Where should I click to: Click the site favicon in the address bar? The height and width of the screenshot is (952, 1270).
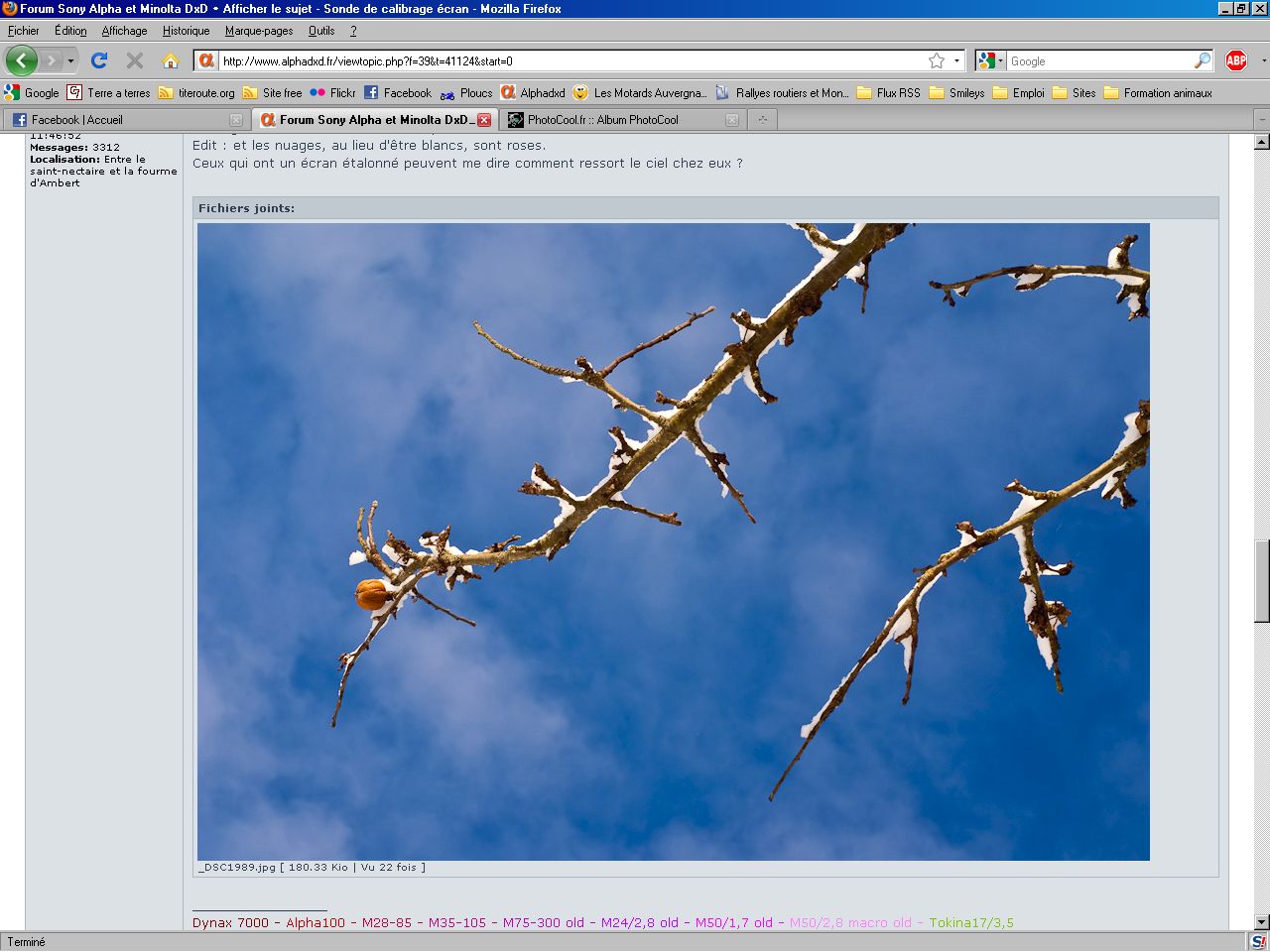pos(206,60)
